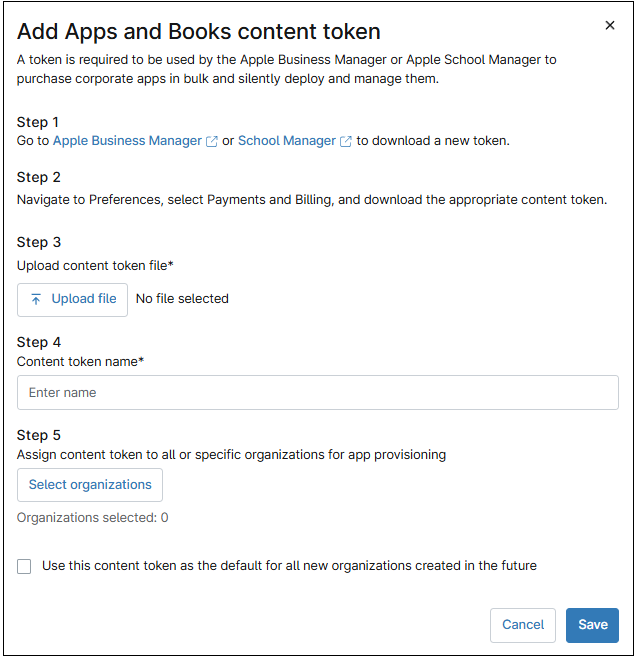Click the Step 5 heading
Viewport: 635px width, 657px height.
point(39,435)
